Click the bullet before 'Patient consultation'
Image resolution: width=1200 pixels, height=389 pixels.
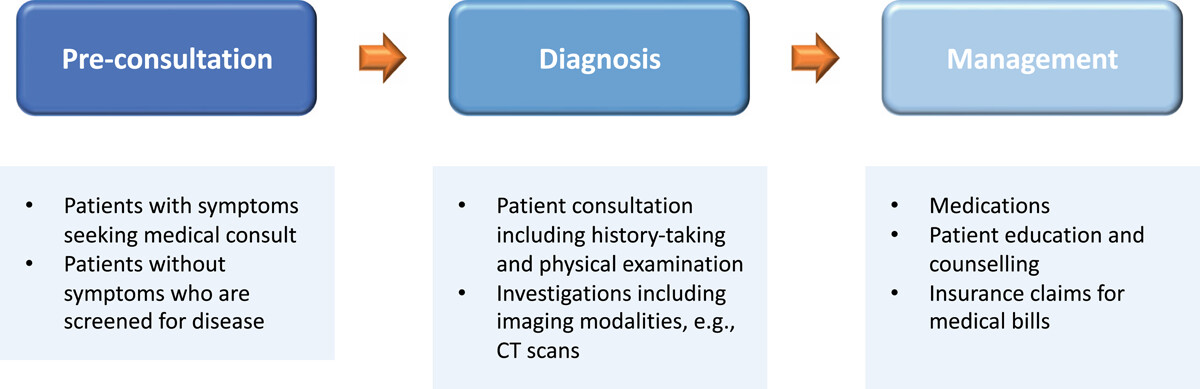tap(462, 206)
